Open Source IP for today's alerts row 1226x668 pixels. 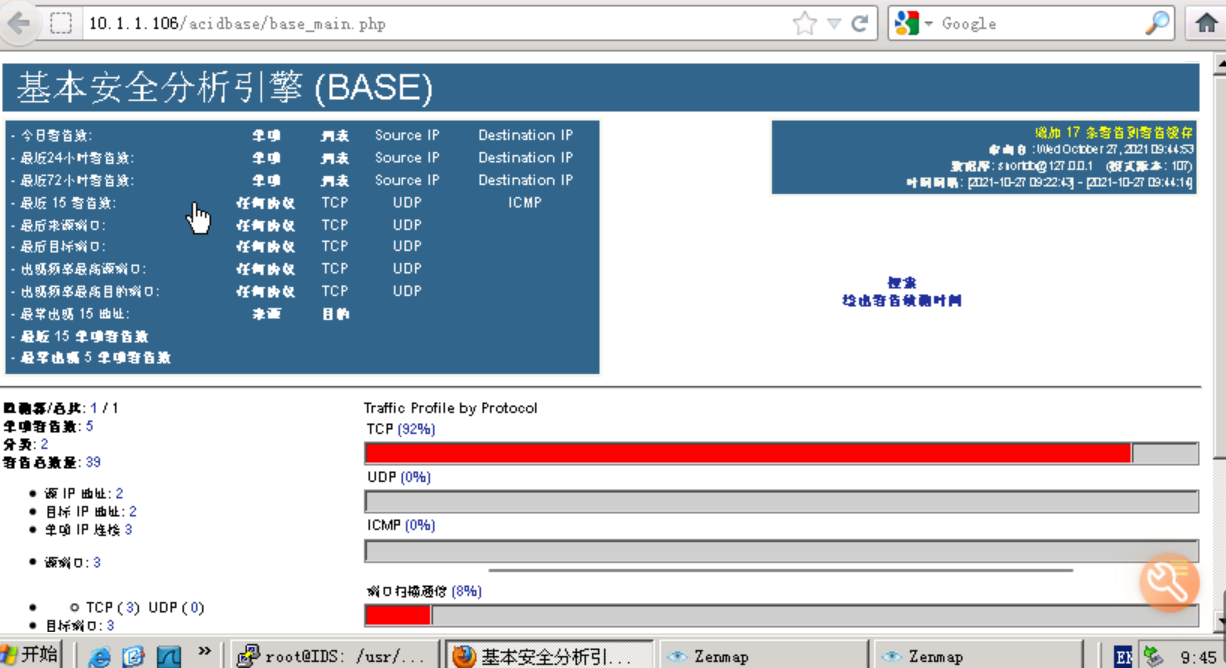coord(407,135)
